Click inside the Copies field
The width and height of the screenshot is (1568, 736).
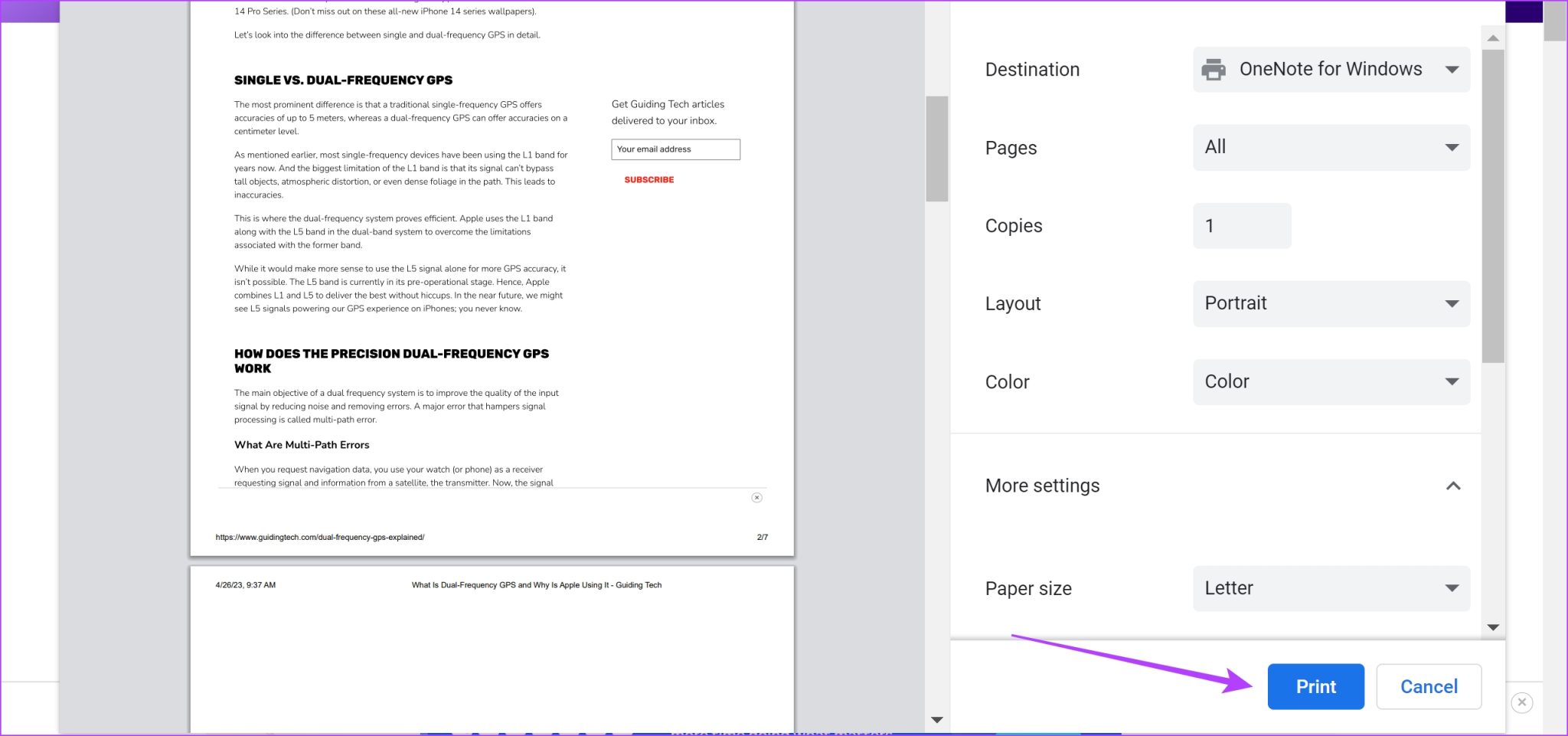(x=1241, y=225)
